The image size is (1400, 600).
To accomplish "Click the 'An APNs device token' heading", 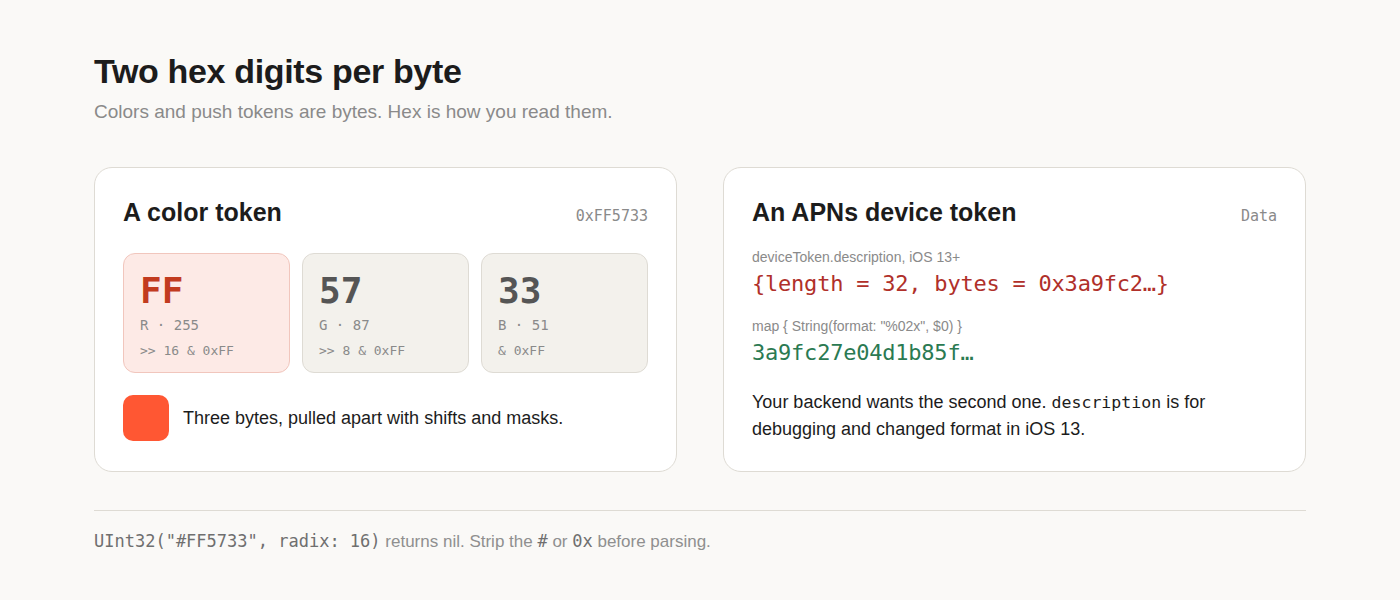I will tap(884, 213).
